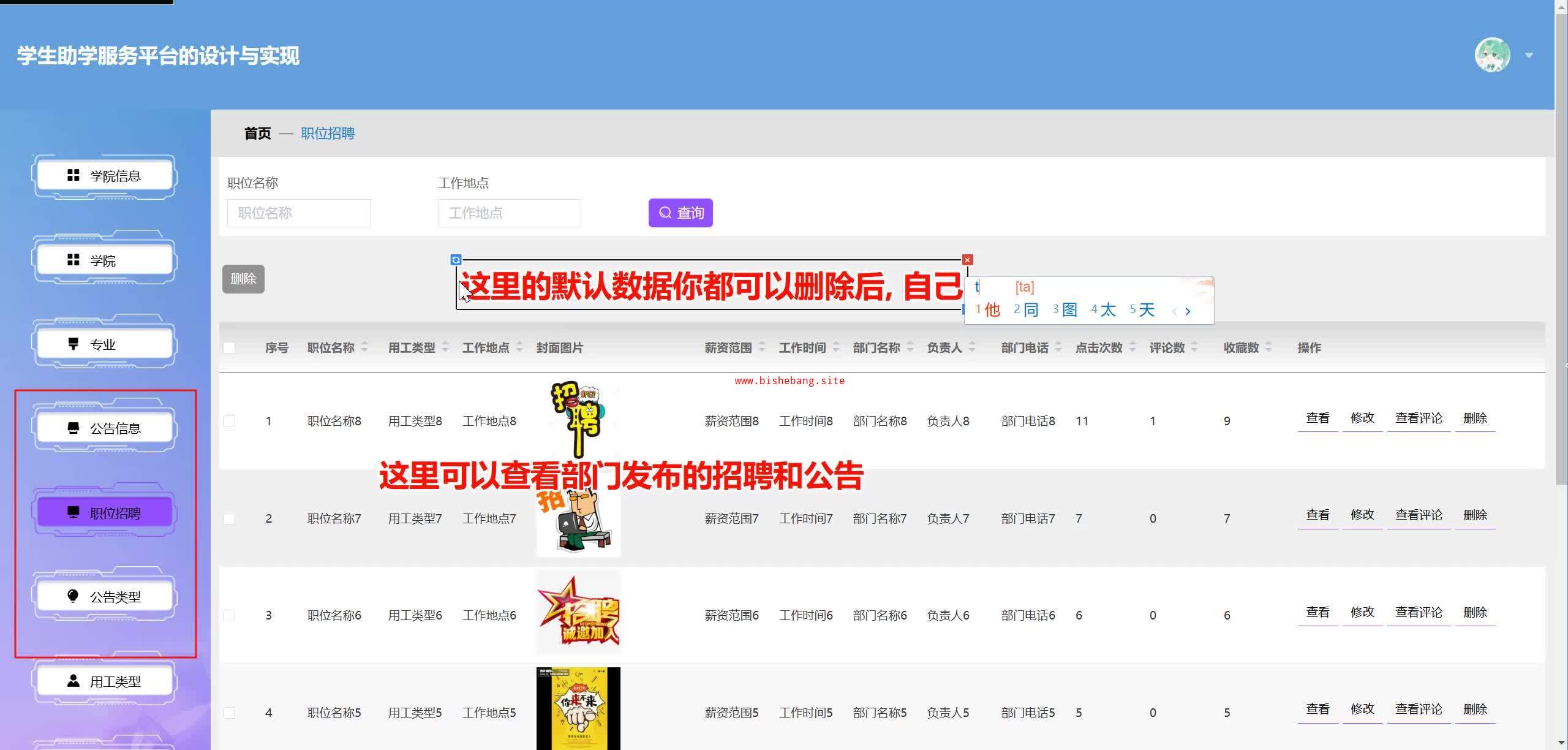
Task: Open the dropdown arrow next to the avatar
Action: click(x=1529, y=55)
